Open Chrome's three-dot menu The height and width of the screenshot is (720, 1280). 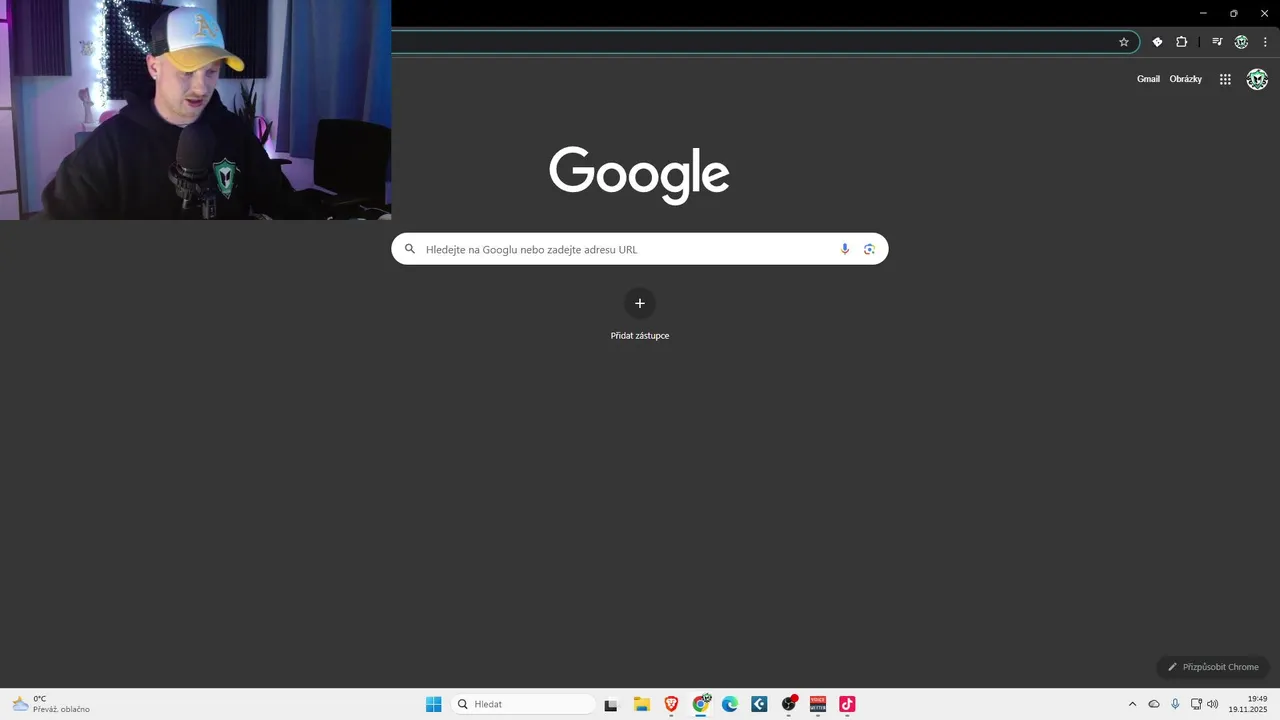[x=1265, y=42]
